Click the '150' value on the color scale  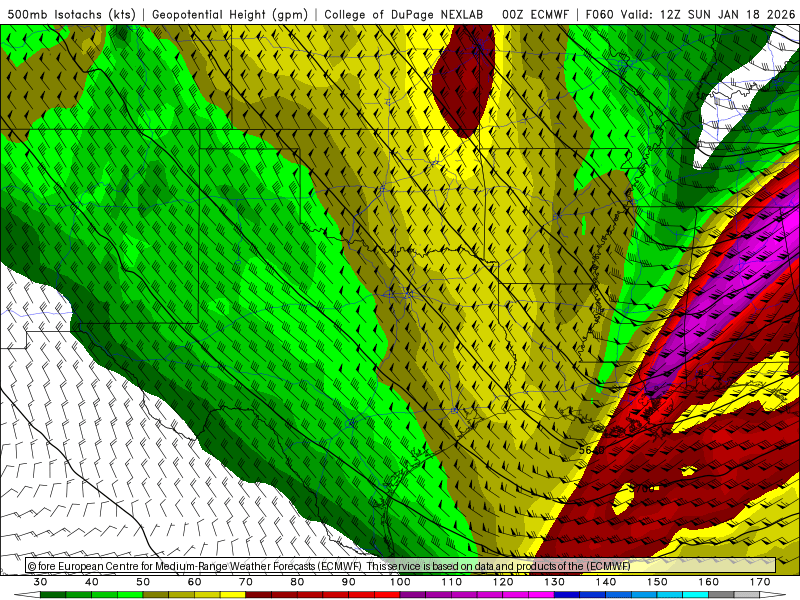tap(657, 582)
